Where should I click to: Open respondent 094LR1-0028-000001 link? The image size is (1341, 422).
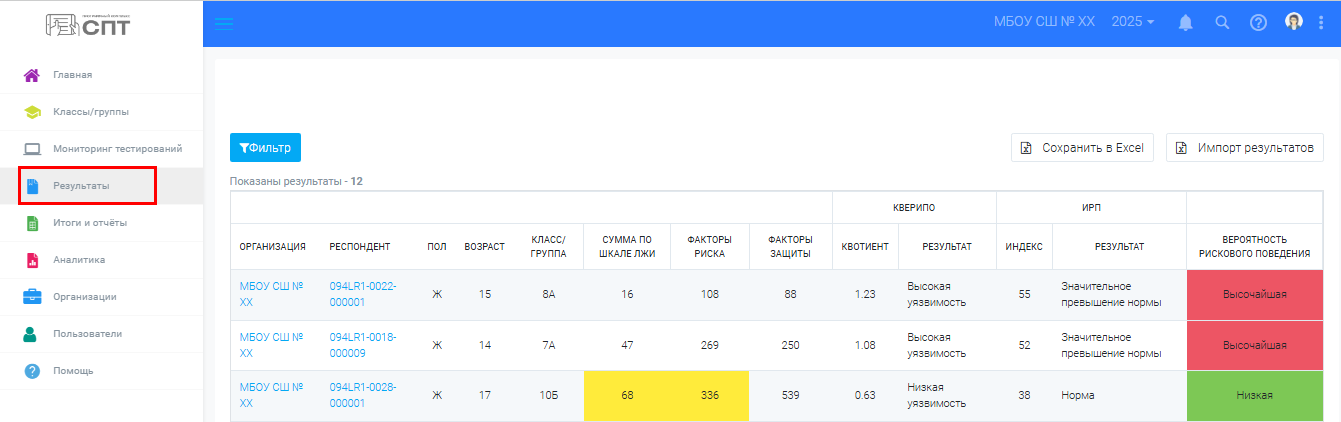(362, 394)
